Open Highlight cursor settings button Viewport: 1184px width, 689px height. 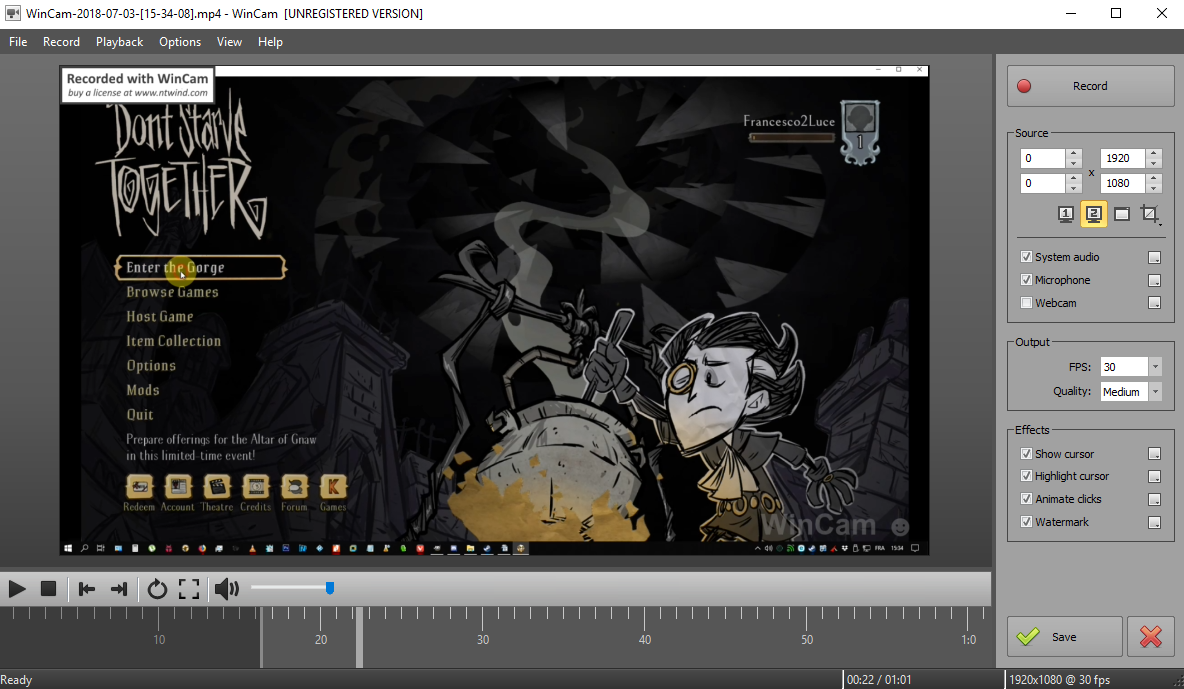click(1155, 476)
